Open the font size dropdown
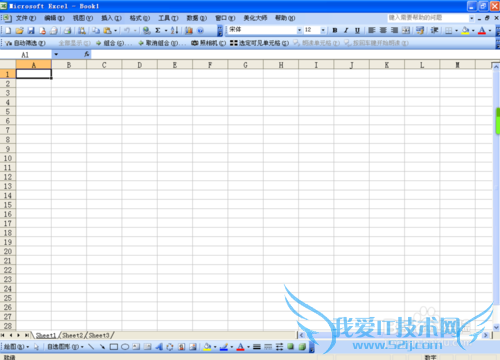Viewport: 500px width, 360px height. [323, 30]
